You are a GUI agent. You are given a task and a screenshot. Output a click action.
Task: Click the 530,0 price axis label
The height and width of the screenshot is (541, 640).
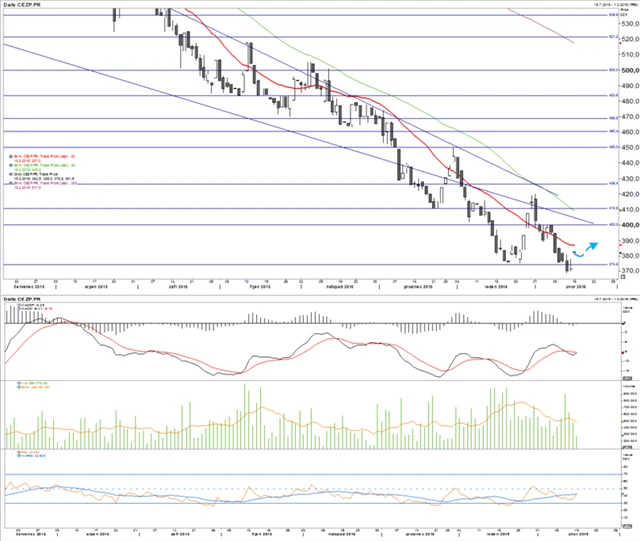point(630,24)
